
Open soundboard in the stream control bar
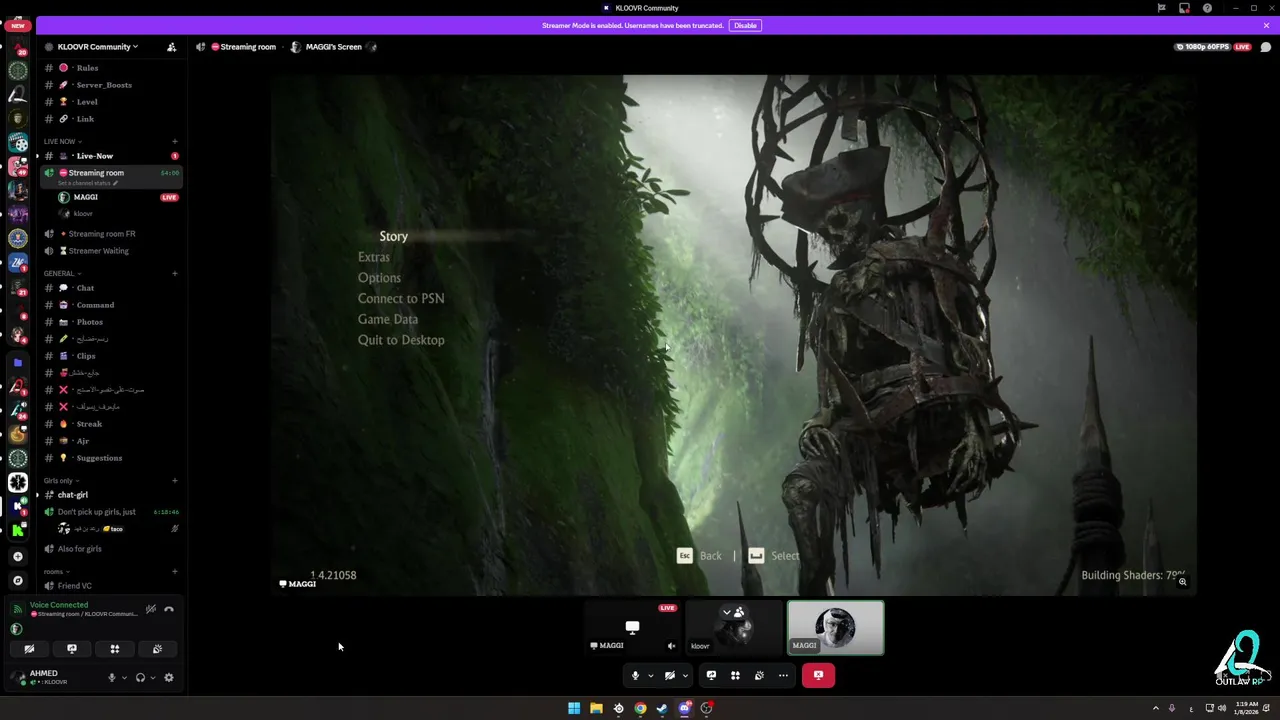pyautogui.click(x=759, y=676)
